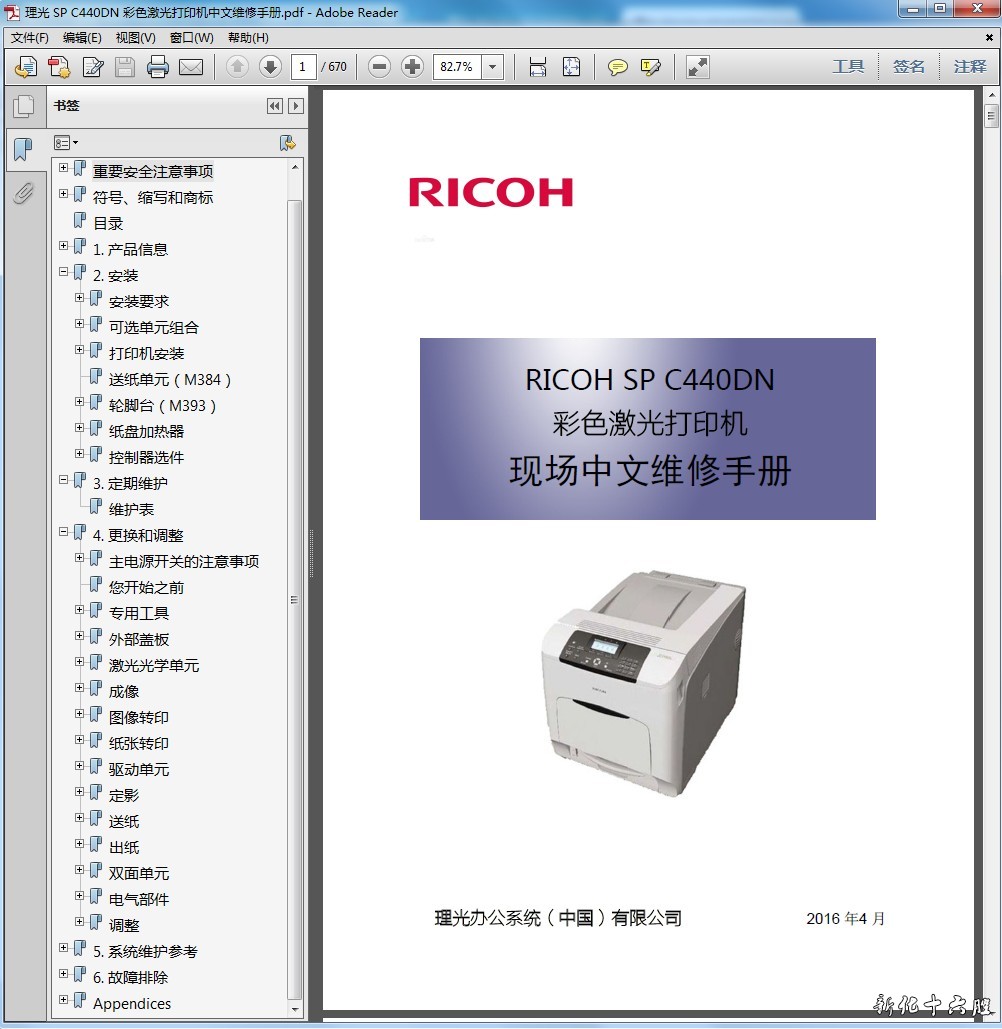Open the attachments paperclip panel

point(23,193)
